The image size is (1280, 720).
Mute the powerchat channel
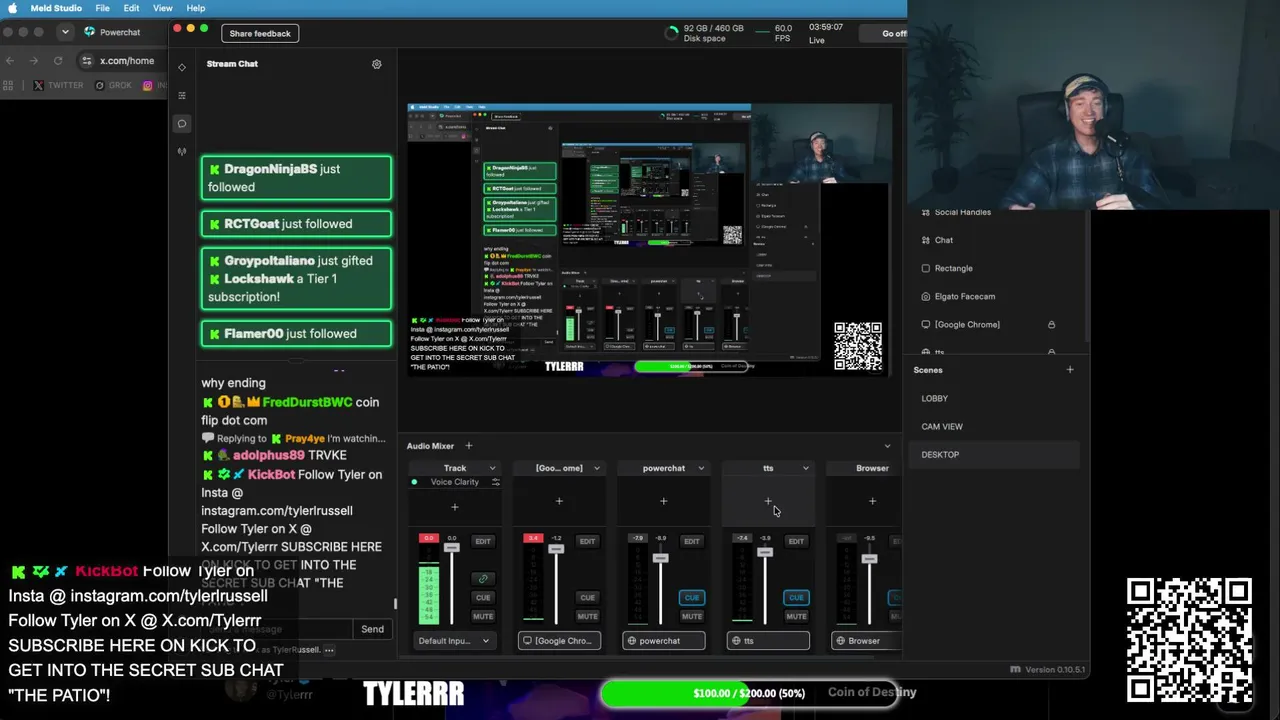pos(692,616)
